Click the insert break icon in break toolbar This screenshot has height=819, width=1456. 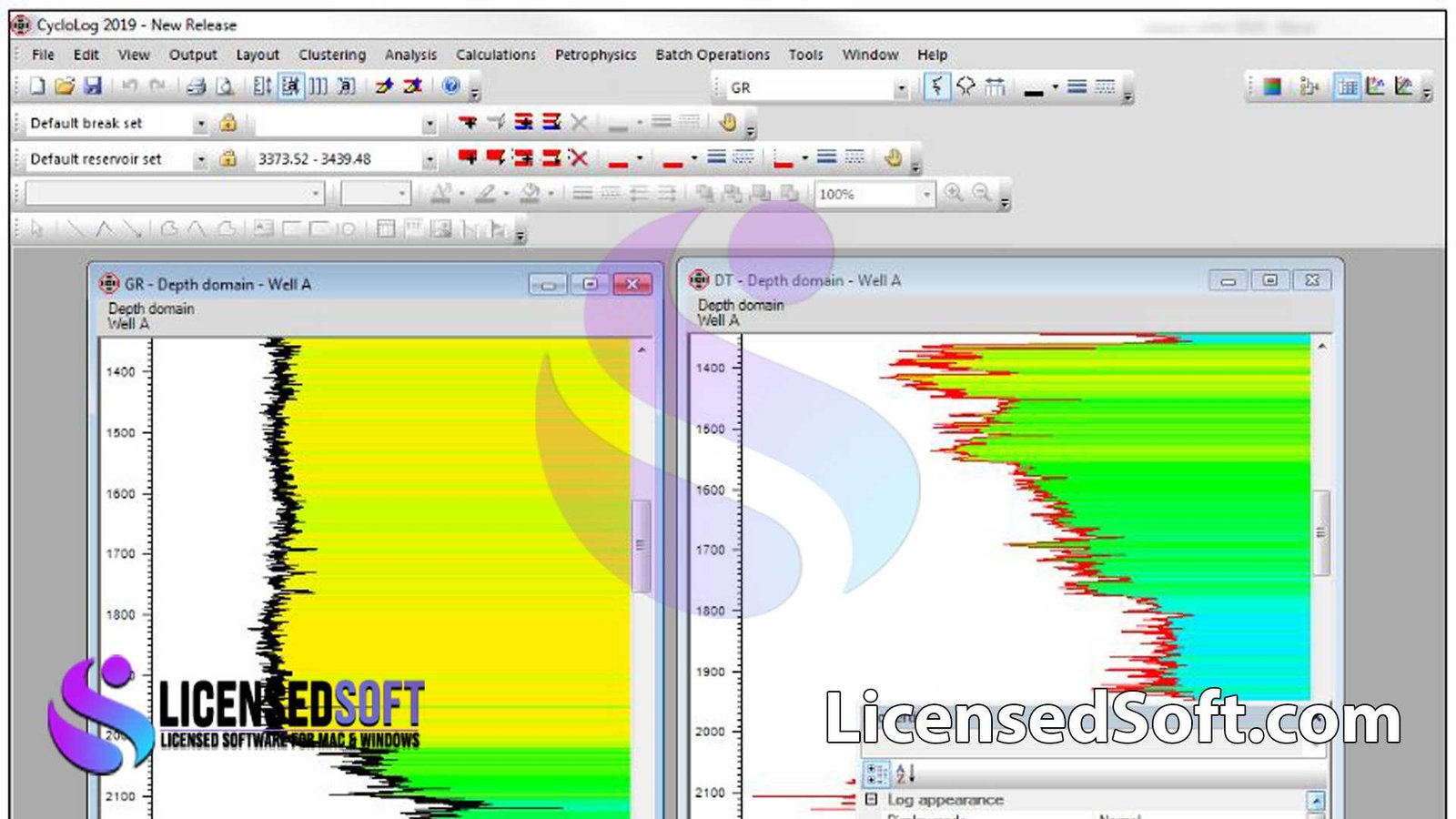click(x=468, y=122)
